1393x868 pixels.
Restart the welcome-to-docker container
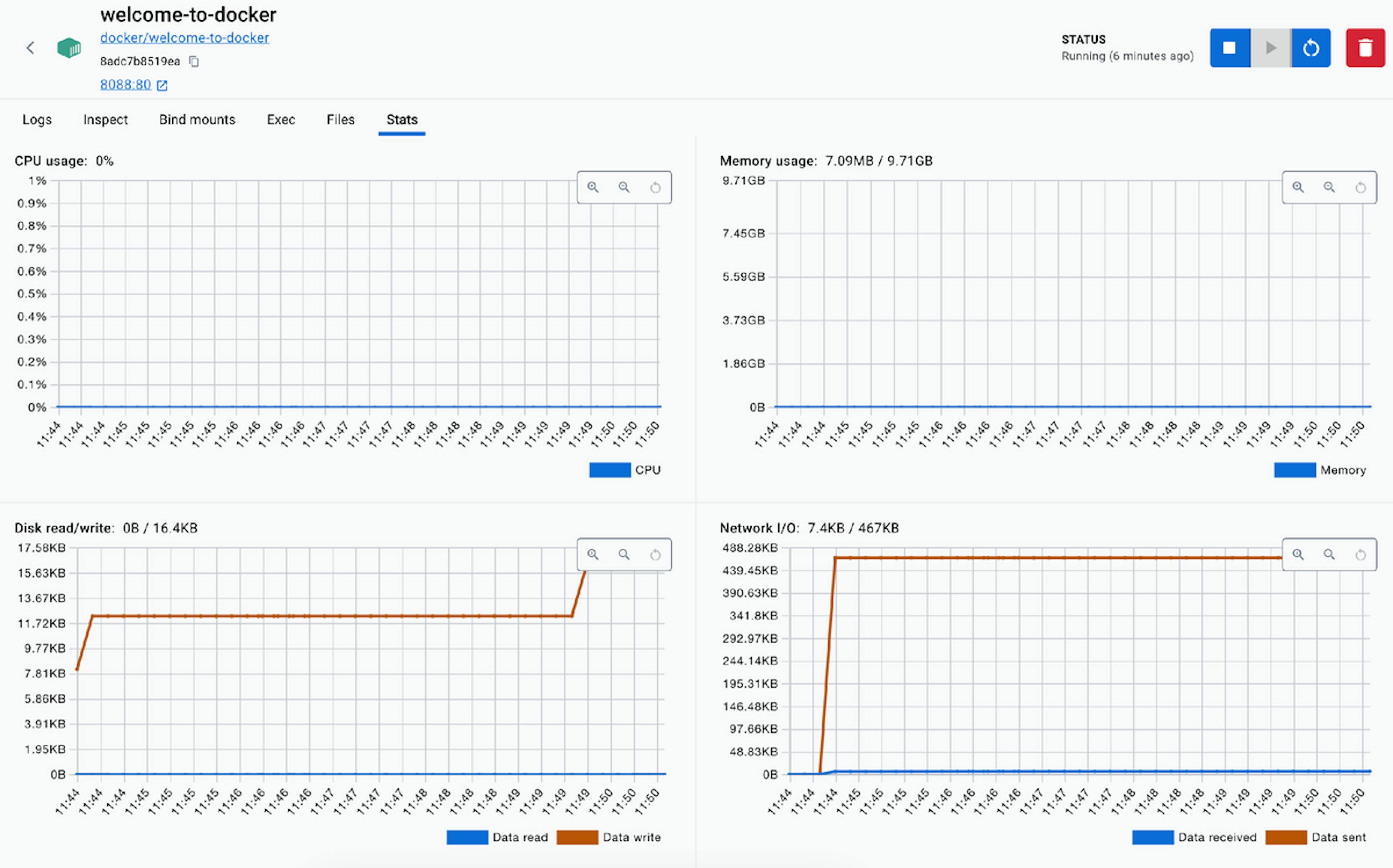(1310, 47)
